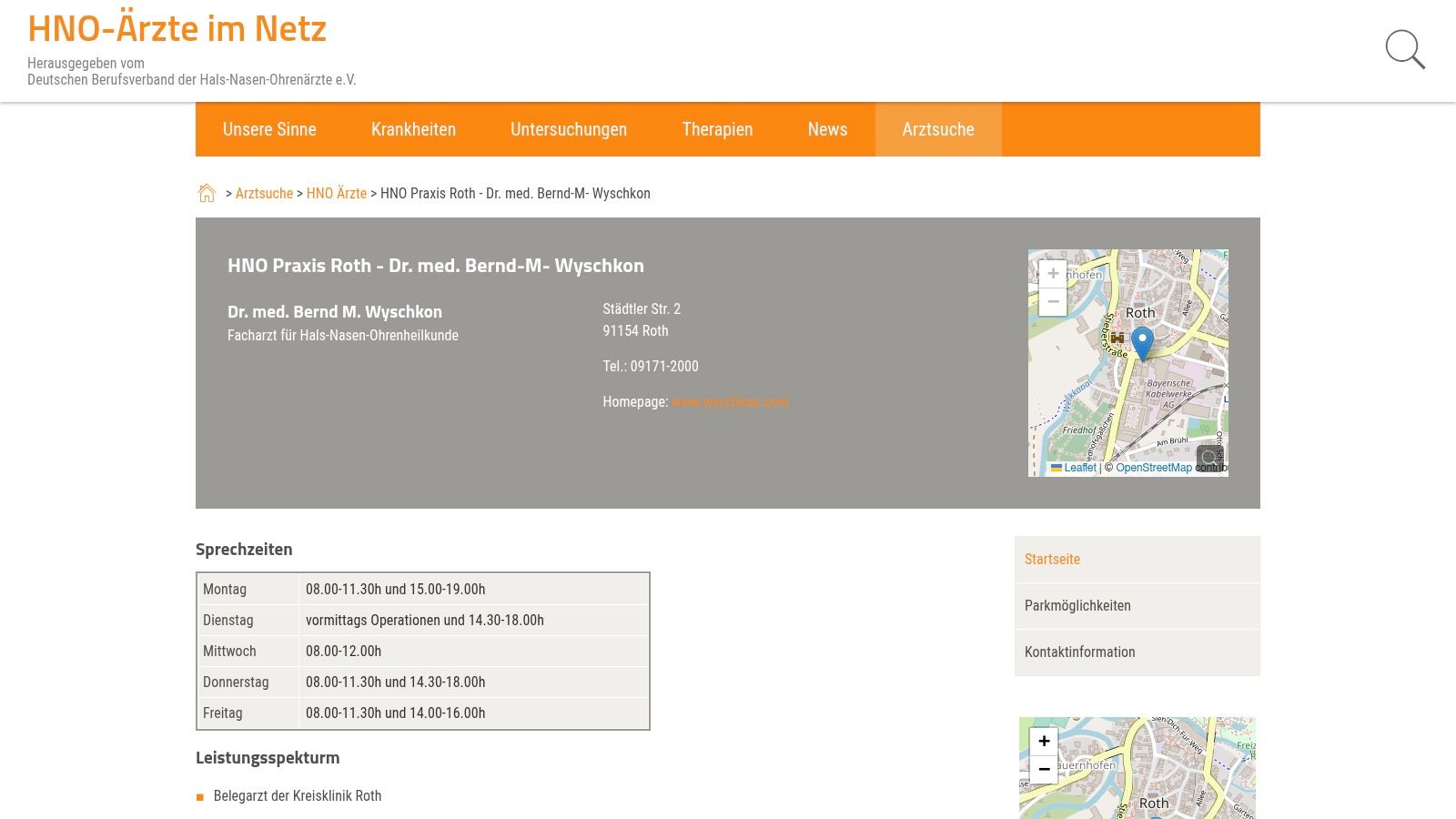Go to the News section

(827, 129)
